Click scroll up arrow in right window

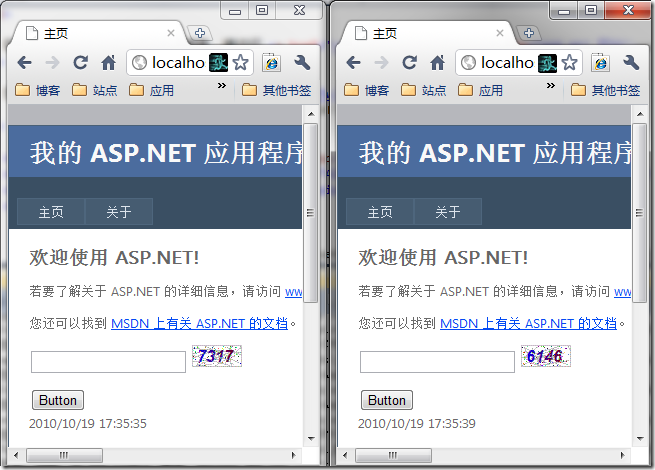coord(640,114)
